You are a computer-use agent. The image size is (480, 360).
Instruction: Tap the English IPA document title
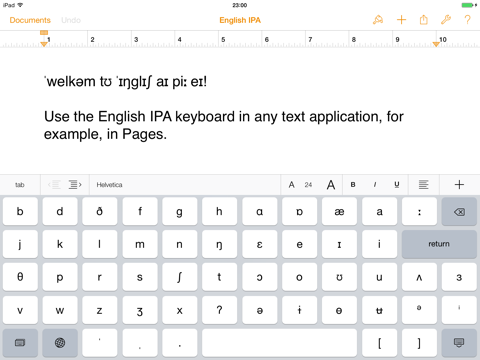pyautogui.click(x=240, y=20)
